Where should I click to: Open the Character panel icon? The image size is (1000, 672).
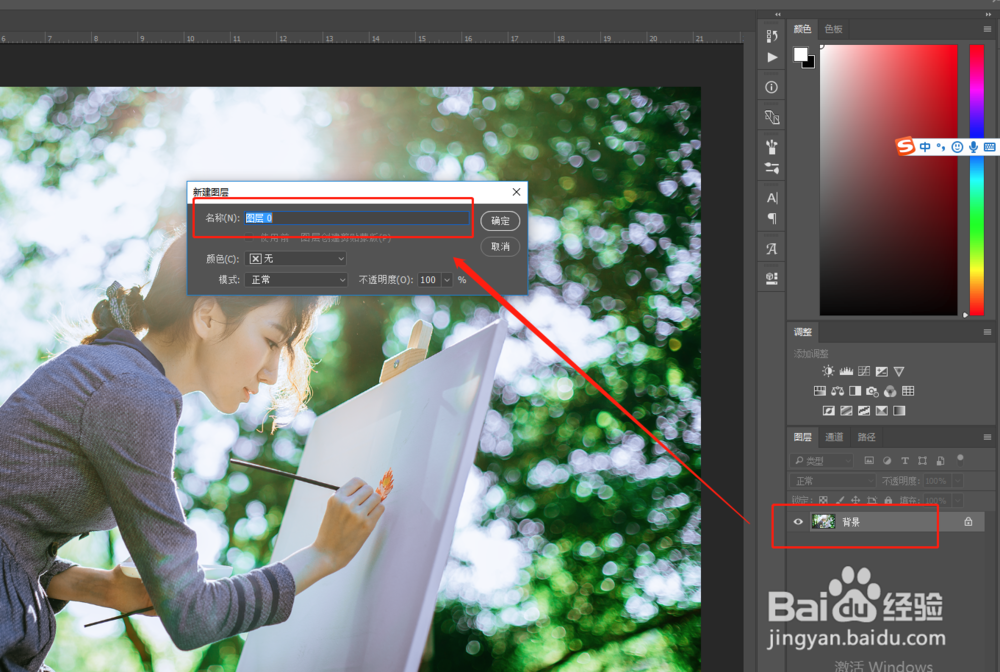coord(772,198)
